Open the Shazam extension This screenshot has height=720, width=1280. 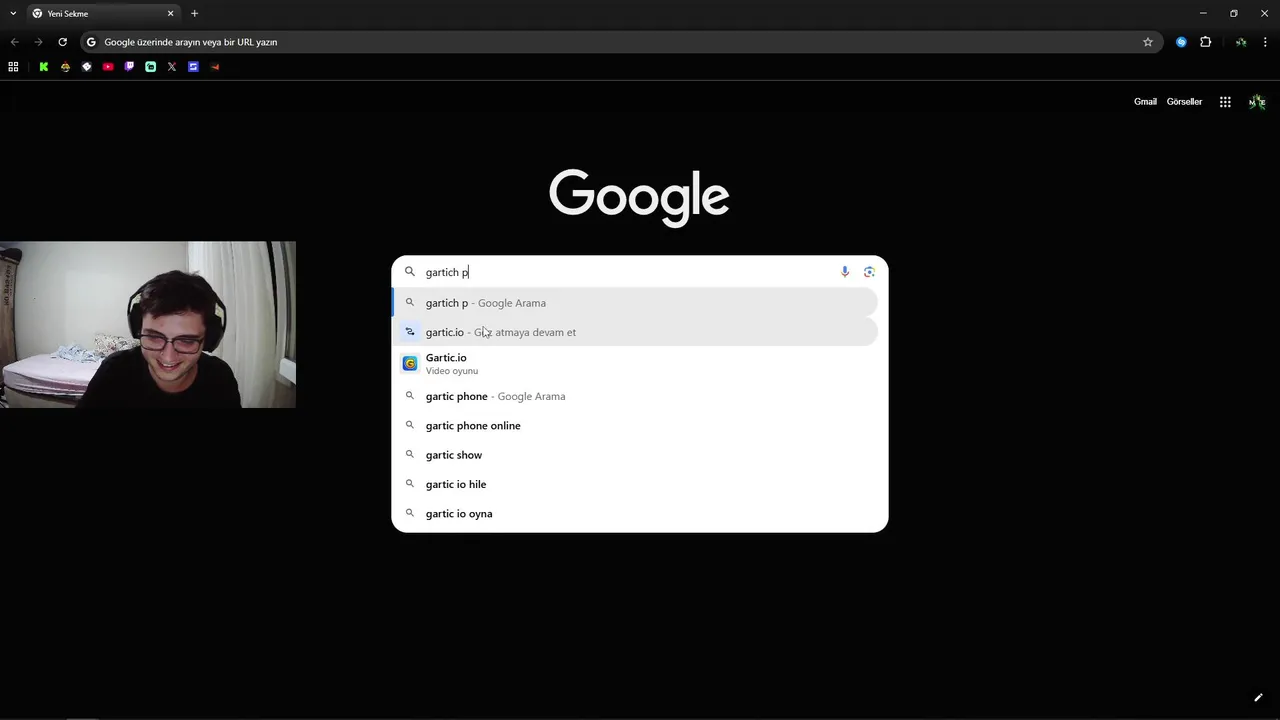point(1181,42)
